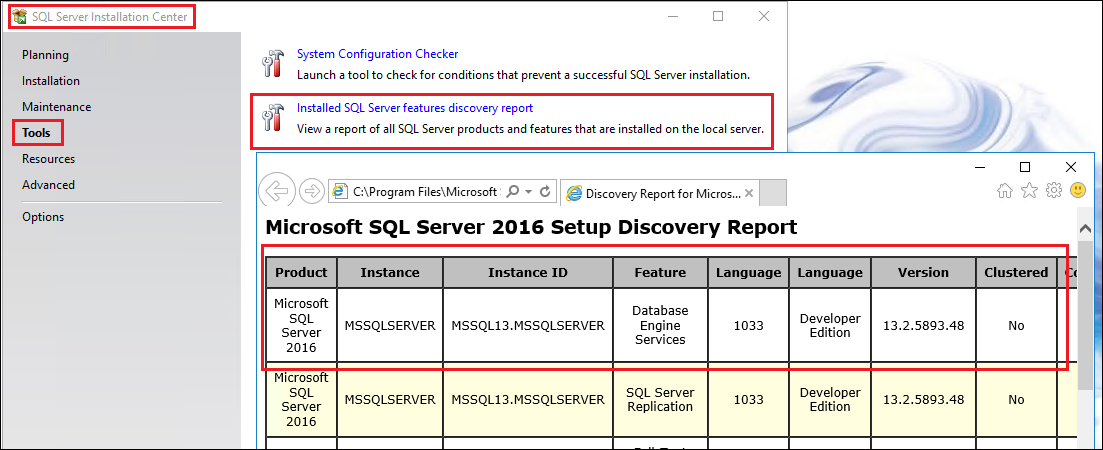This screenshot has height=450, width=1103.
Task: Click Developer Edition in SQL Server Replication row
Action: pos(830,399)
